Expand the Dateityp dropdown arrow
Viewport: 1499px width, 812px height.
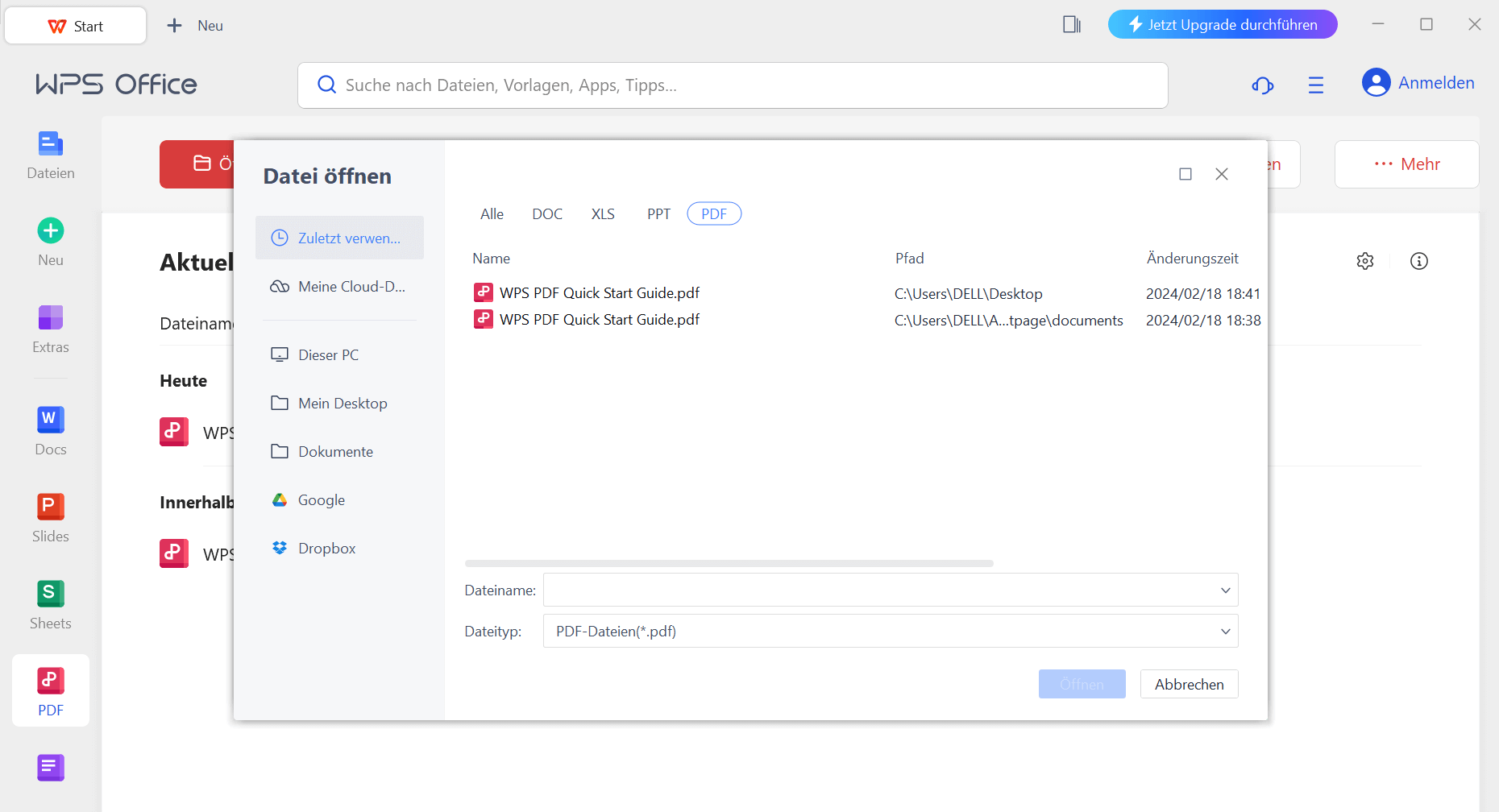1225,632
